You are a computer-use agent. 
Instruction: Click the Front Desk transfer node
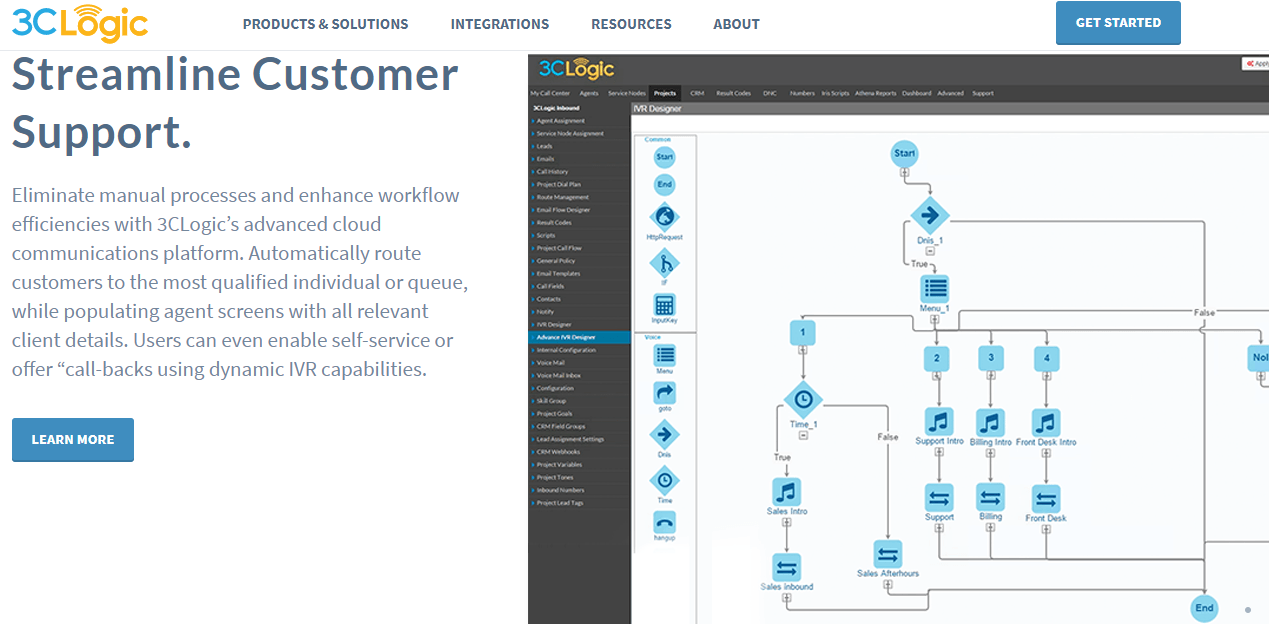[x=1046, y=498]
